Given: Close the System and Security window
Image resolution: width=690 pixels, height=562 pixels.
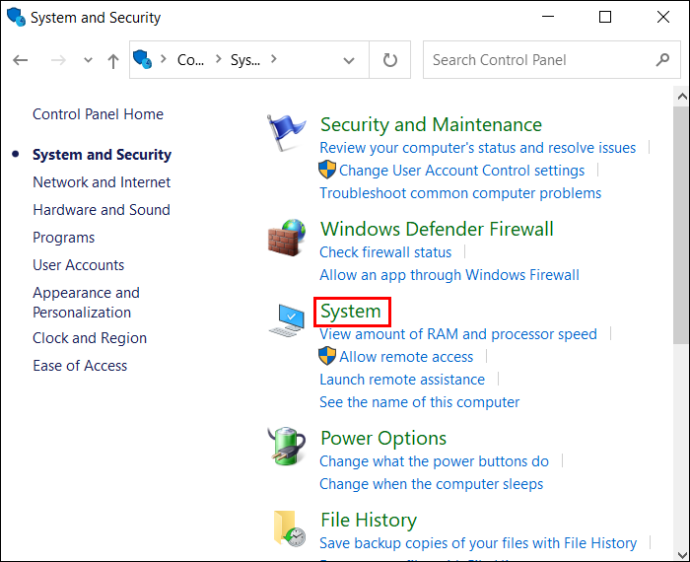Looking at the screenshot, I should pos(663,17).
